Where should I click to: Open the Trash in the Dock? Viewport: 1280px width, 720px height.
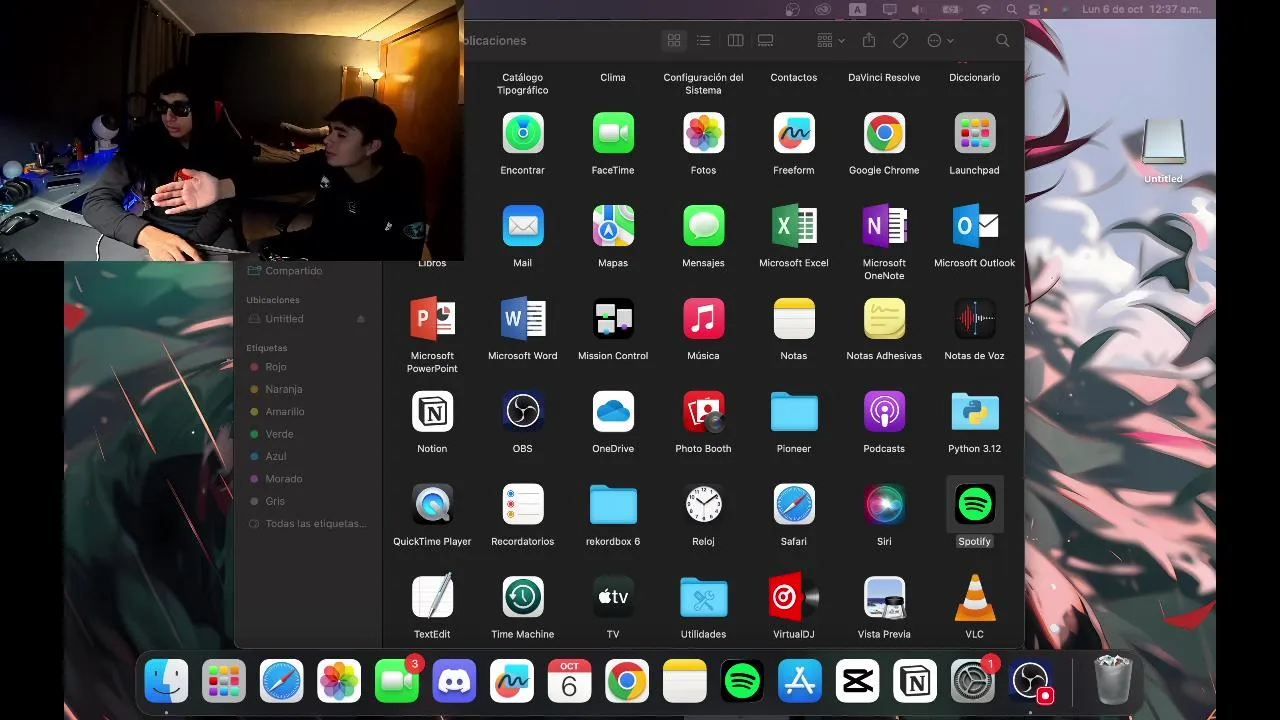[x=1113, y=680]
